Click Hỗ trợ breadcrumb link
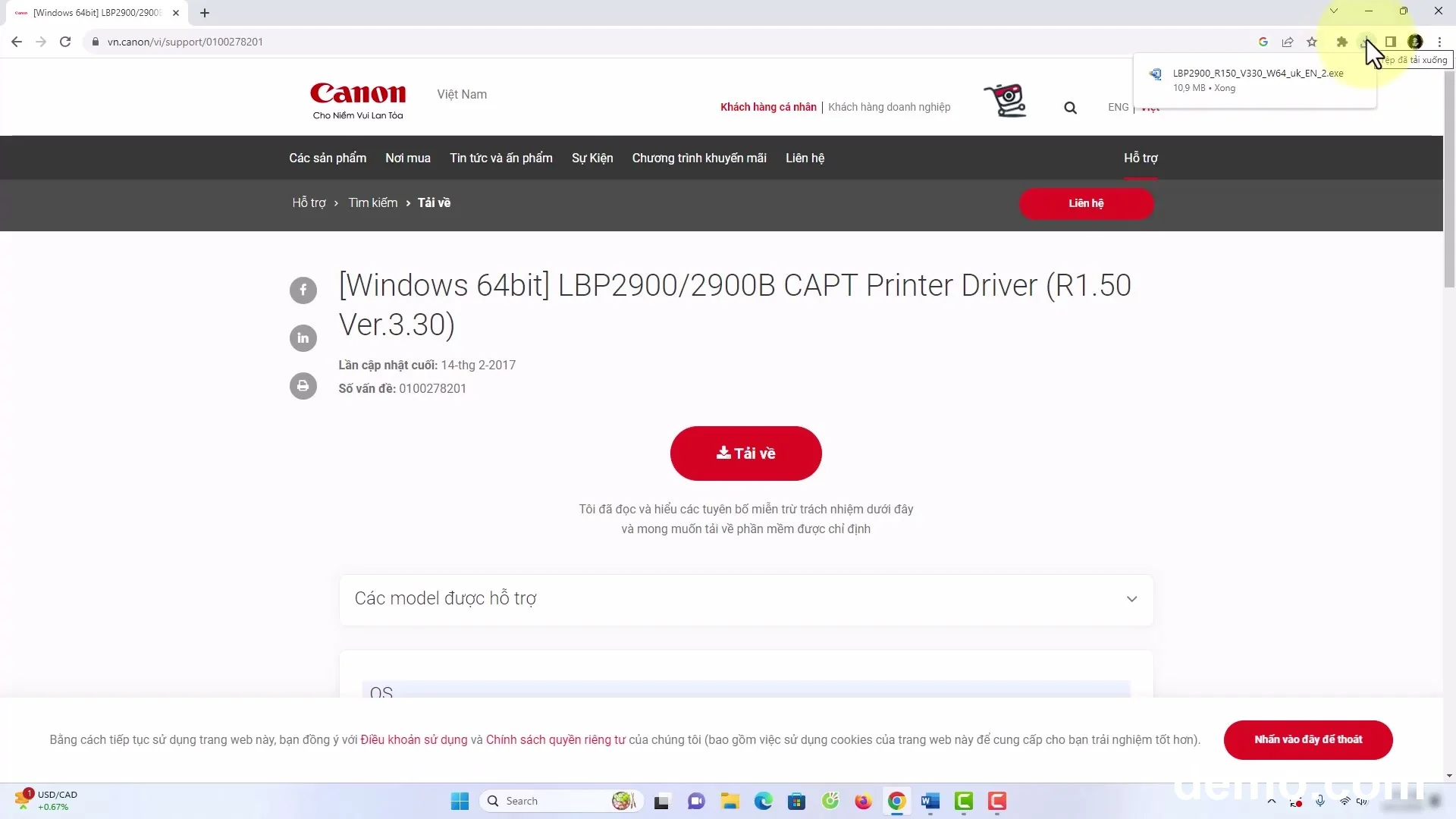This screenshot has height=819, width=1456. (309, 202)
